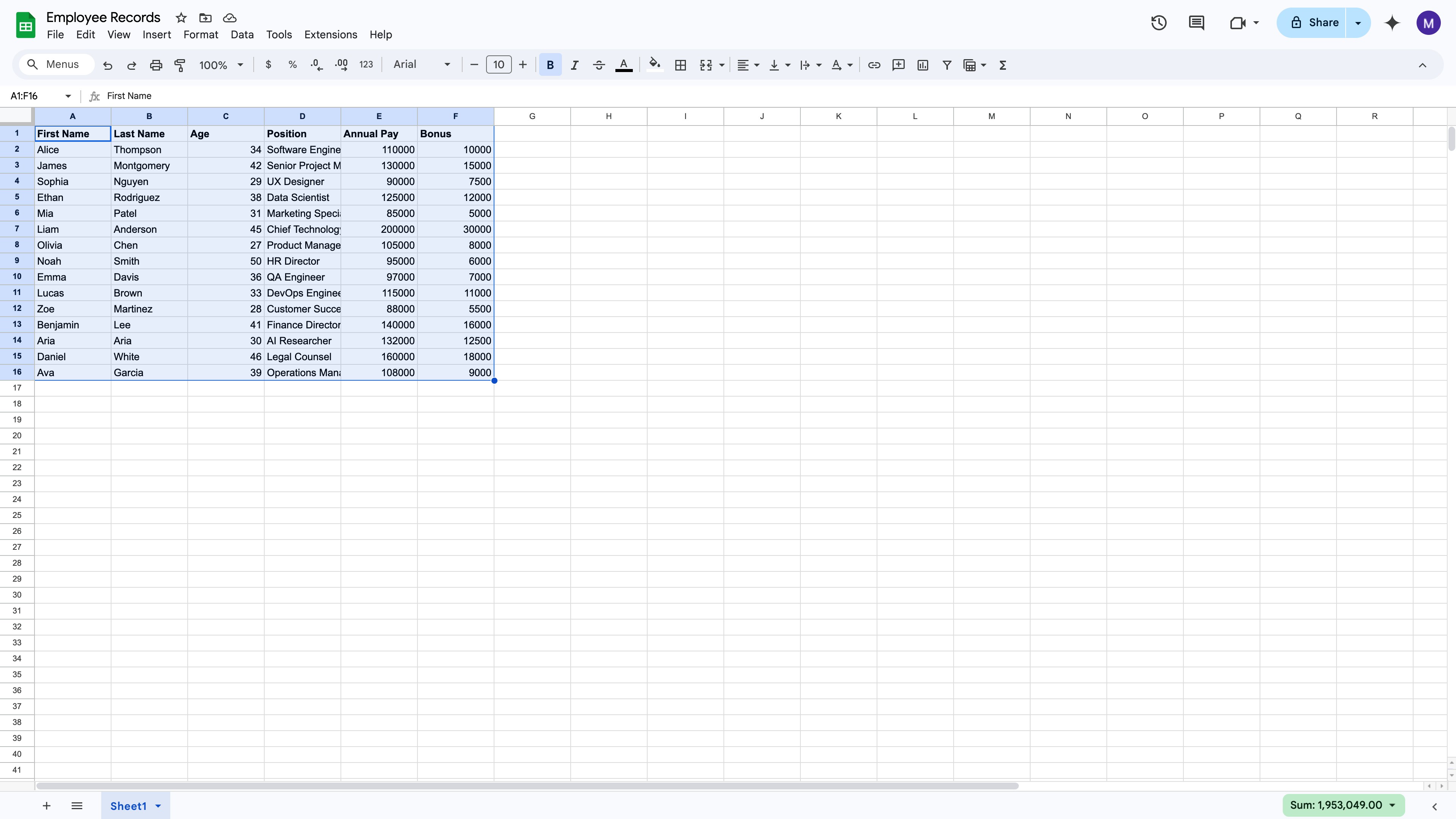Expand text rotation dropdown

pos(849,65)
